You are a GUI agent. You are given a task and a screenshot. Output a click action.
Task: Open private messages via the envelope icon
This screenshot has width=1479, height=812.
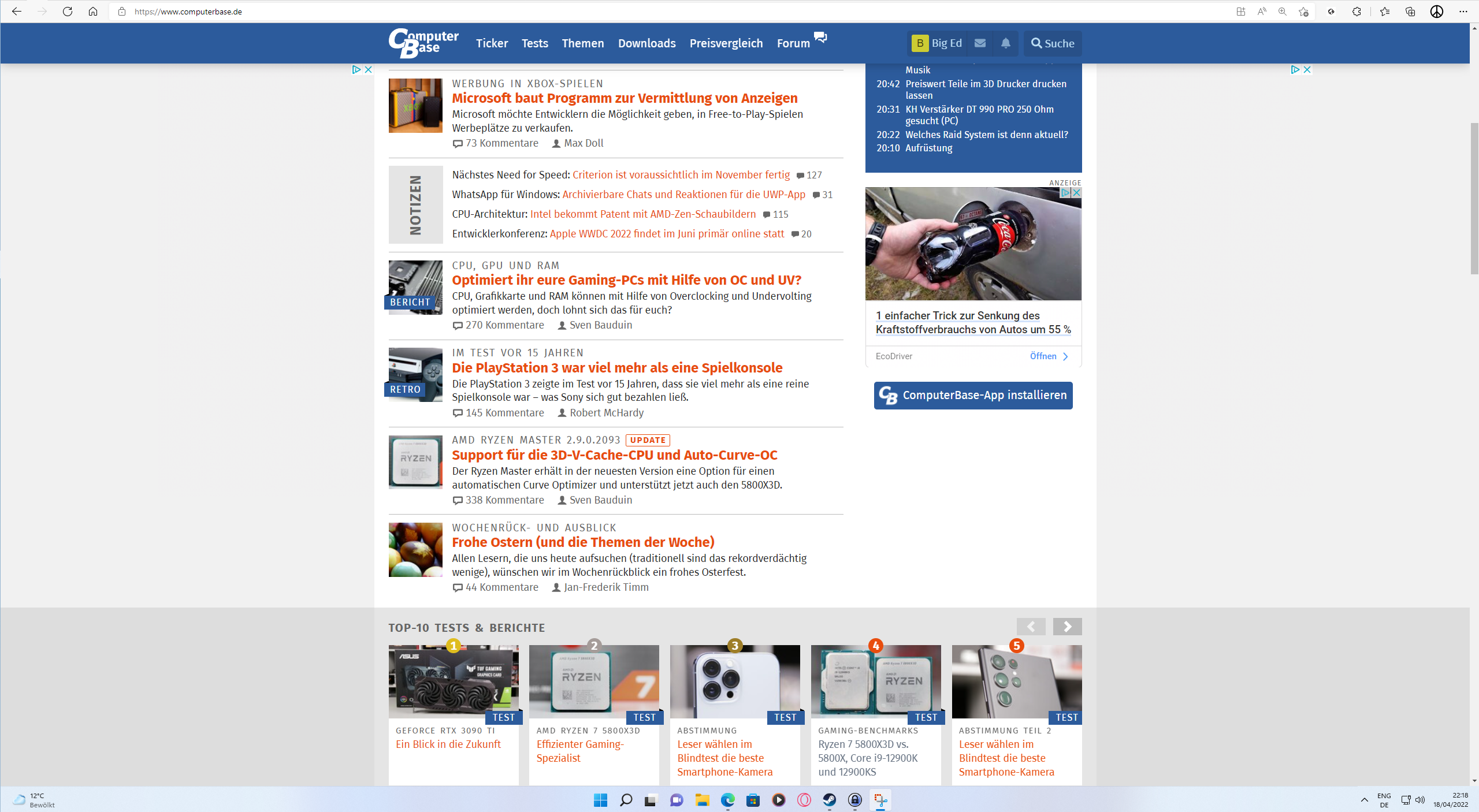[x=980, y=43]
